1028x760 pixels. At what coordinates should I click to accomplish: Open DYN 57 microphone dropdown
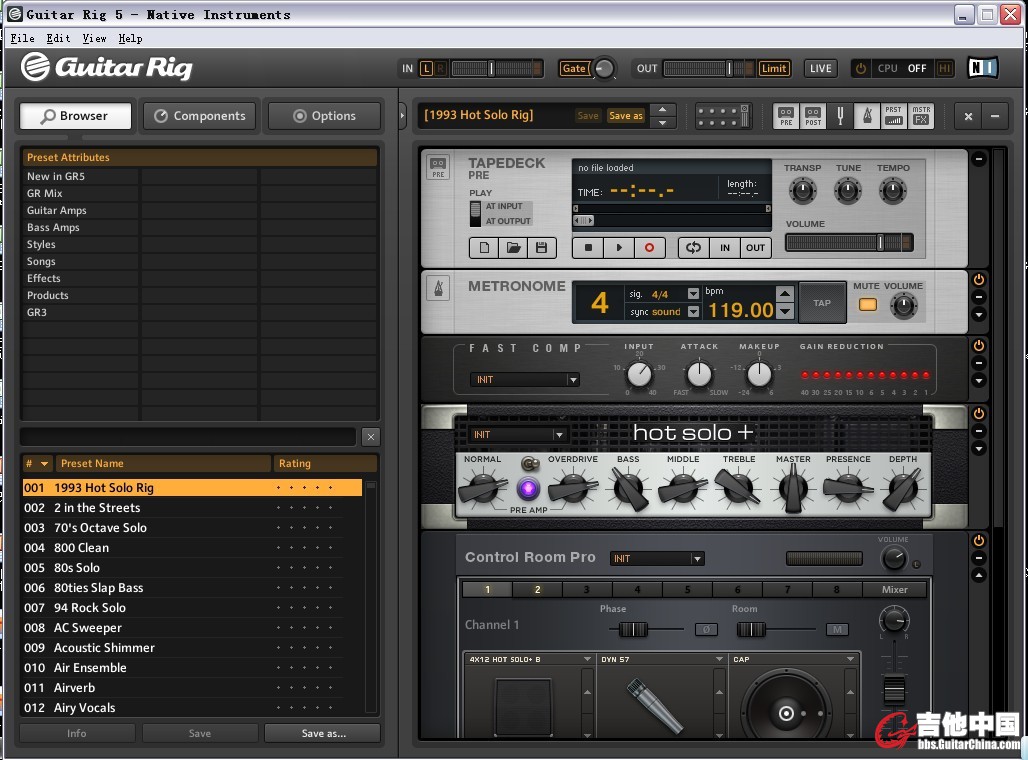click(x=719, y=659)
